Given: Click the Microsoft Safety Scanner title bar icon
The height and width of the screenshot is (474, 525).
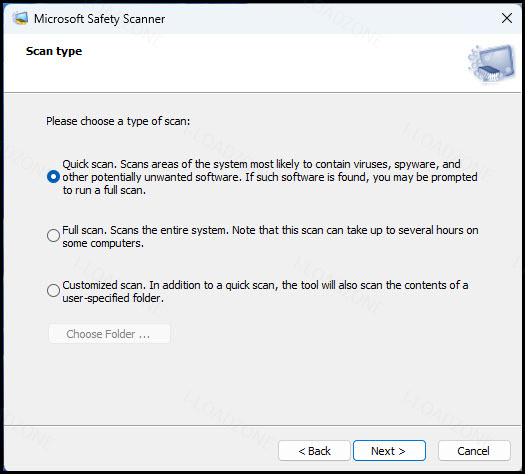Looking at the screenshot, I should [x=20, y=18].
